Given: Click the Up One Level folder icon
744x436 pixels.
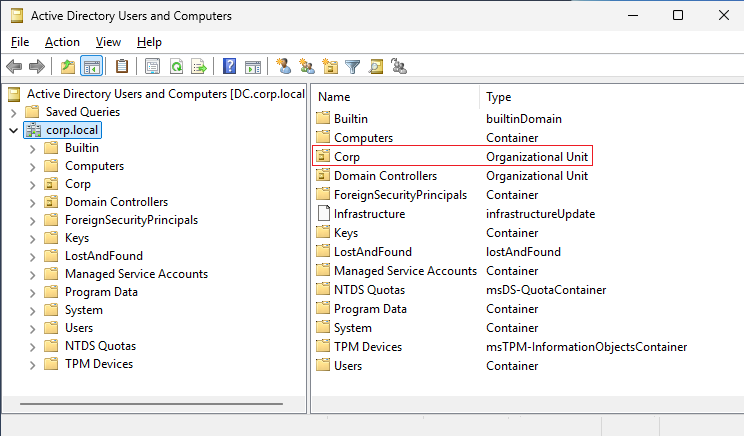Looking at the screenshot, I should coord(68,66).
